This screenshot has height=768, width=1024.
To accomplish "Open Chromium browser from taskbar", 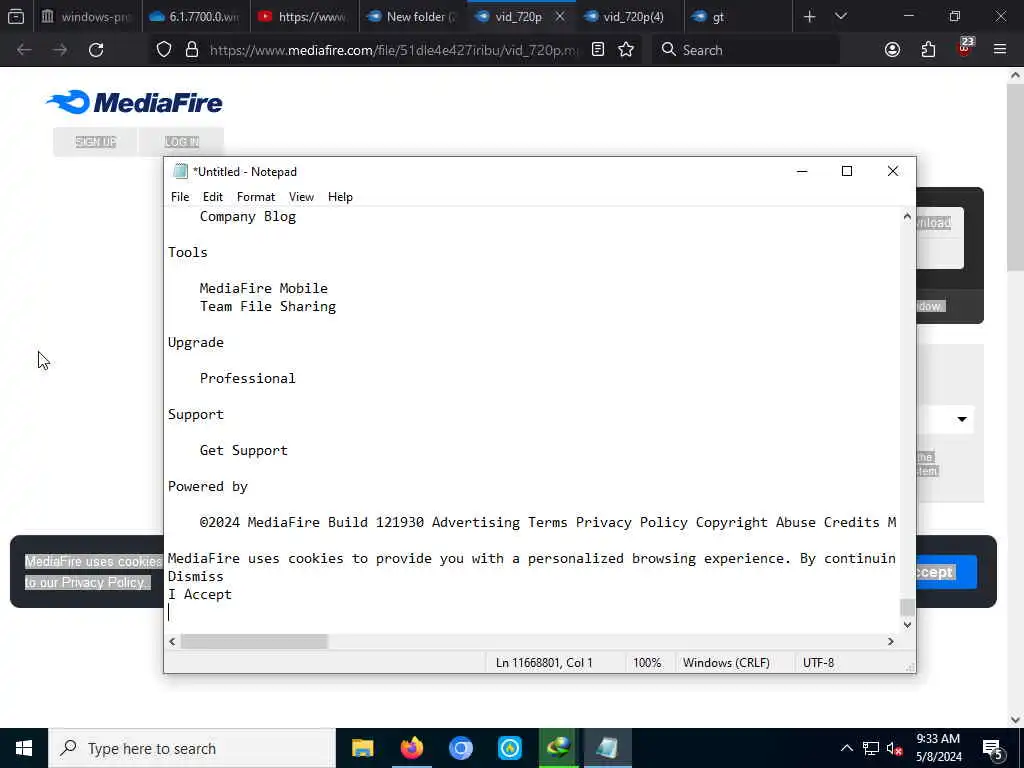I will coord(460,748).
